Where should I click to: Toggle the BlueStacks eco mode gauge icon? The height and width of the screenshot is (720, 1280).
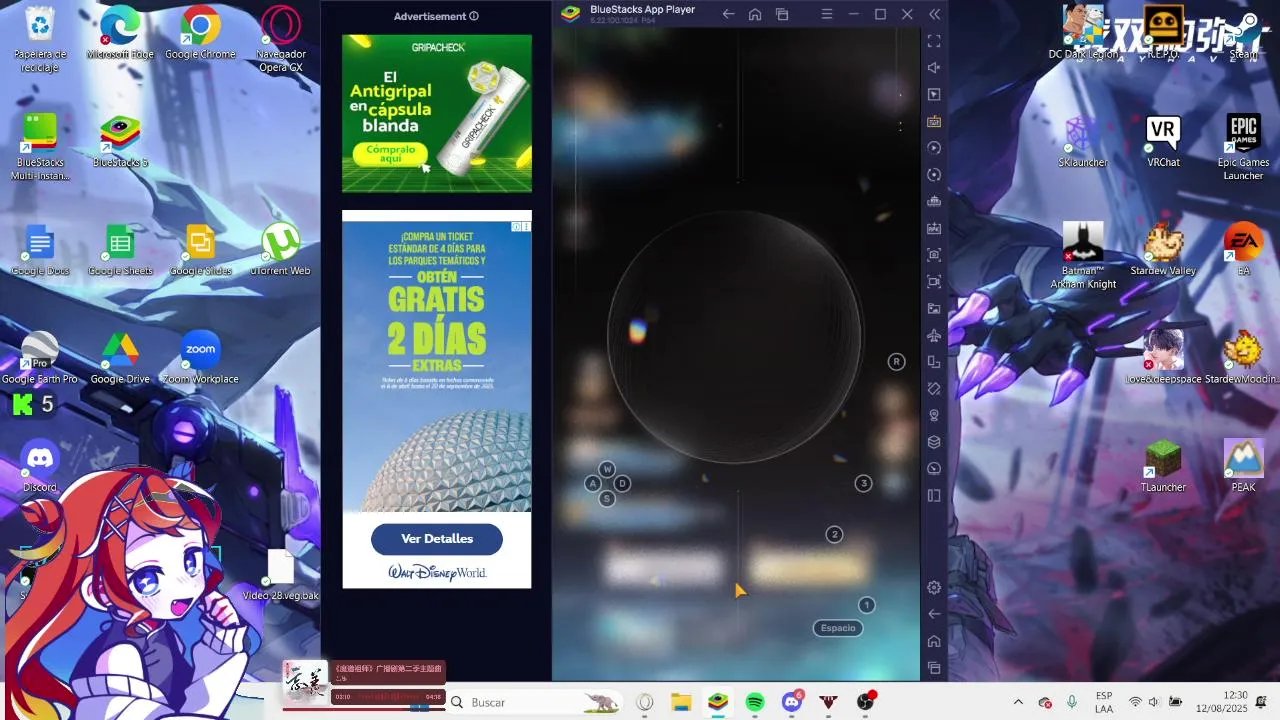pyautogui.click(x=934, y=468)
